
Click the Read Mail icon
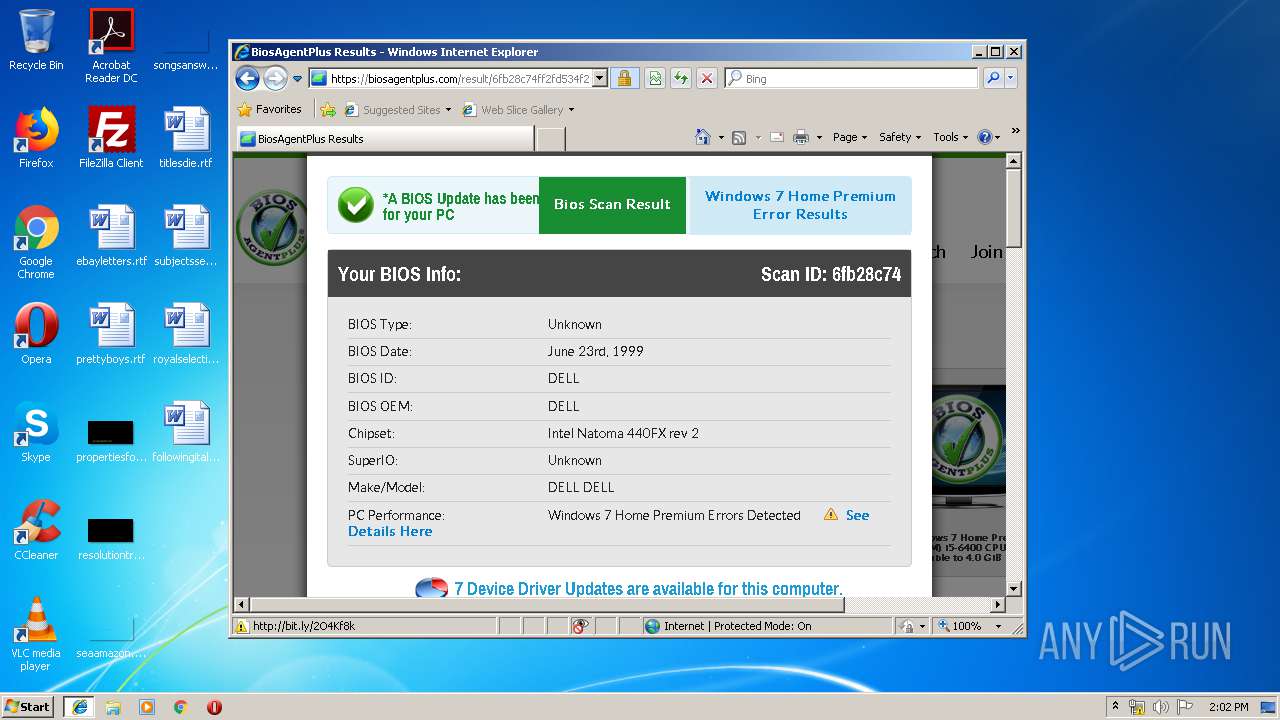(776, 137)
